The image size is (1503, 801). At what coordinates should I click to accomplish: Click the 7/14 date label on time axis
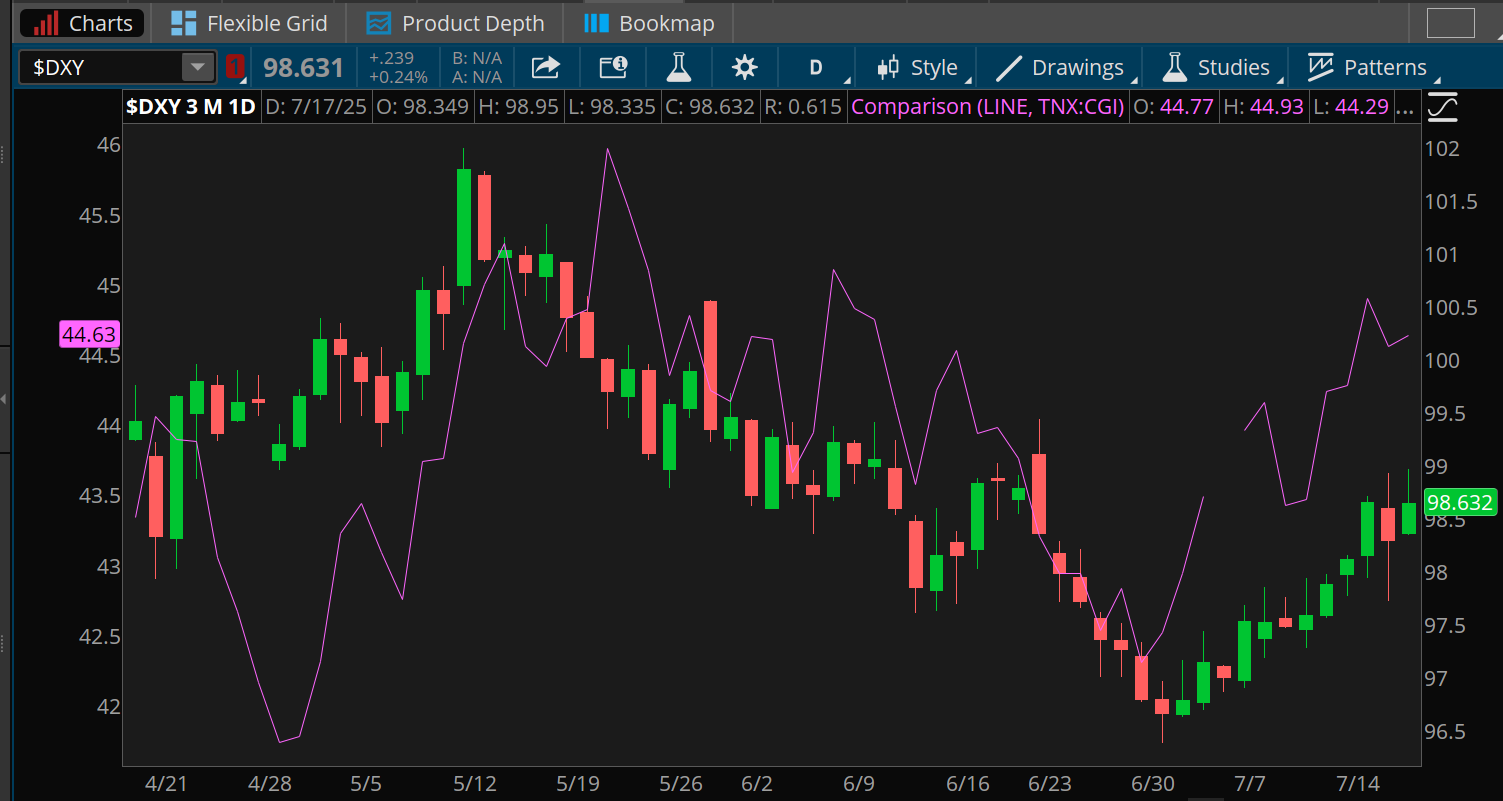(1357, 783)
